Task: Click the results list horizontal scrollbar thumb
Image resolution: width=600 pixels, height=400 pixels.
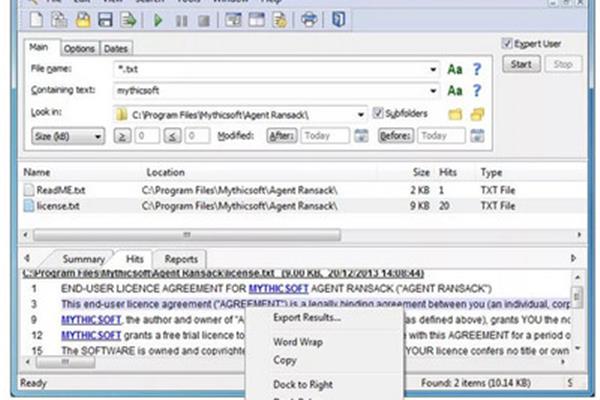Action: point(187,235)
